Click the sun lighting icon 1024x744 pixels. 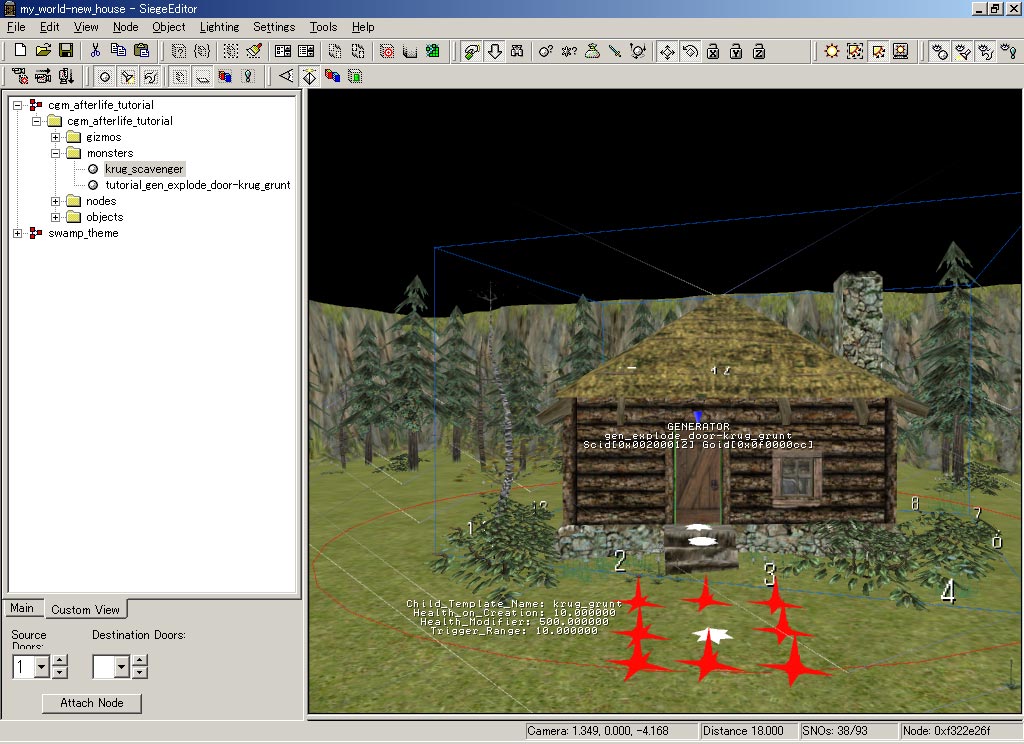point(832,51)
